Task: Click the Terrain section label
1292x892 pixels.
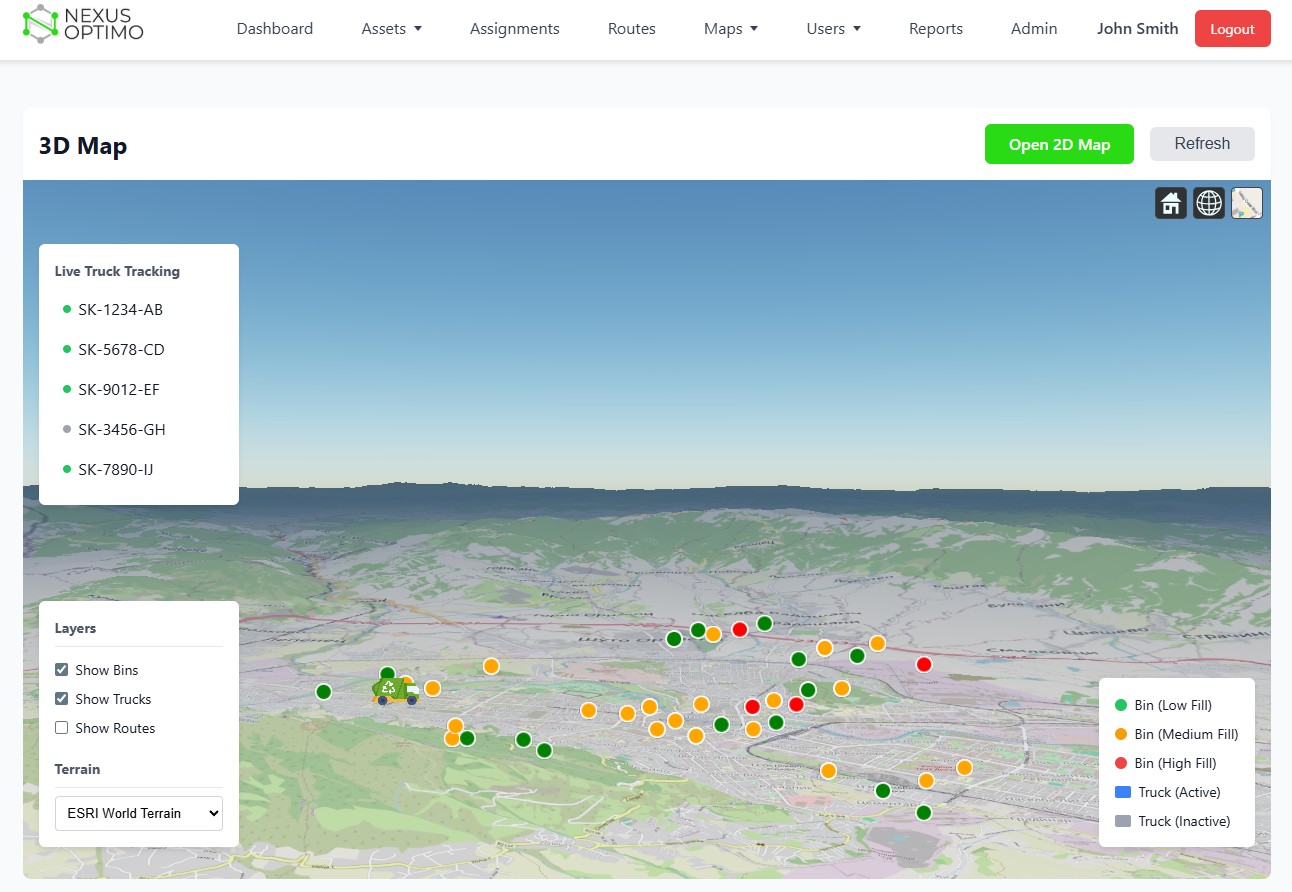Action: tap(77, 769)
